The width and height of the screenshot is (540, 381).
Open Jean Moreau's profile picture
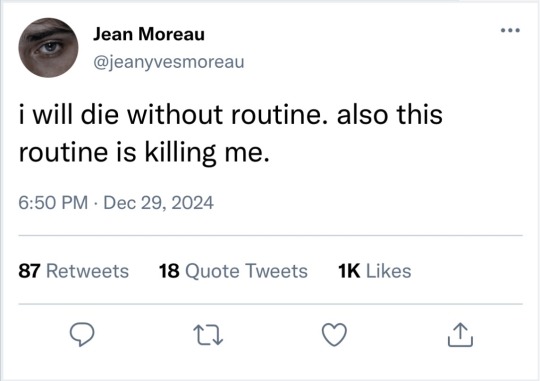click(48, 48)
